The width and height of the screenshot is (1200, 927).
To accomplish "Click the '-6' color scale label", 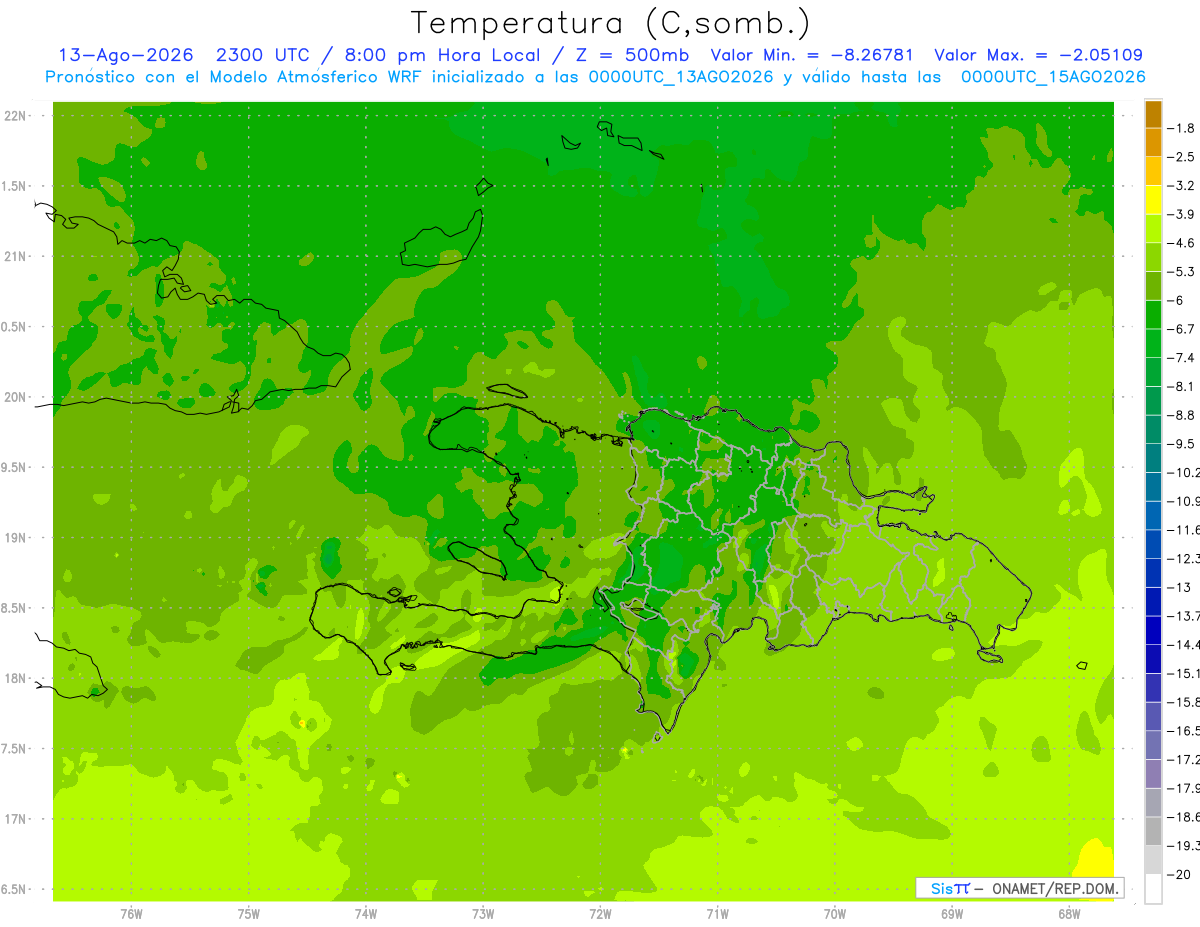I will 1176,300.
